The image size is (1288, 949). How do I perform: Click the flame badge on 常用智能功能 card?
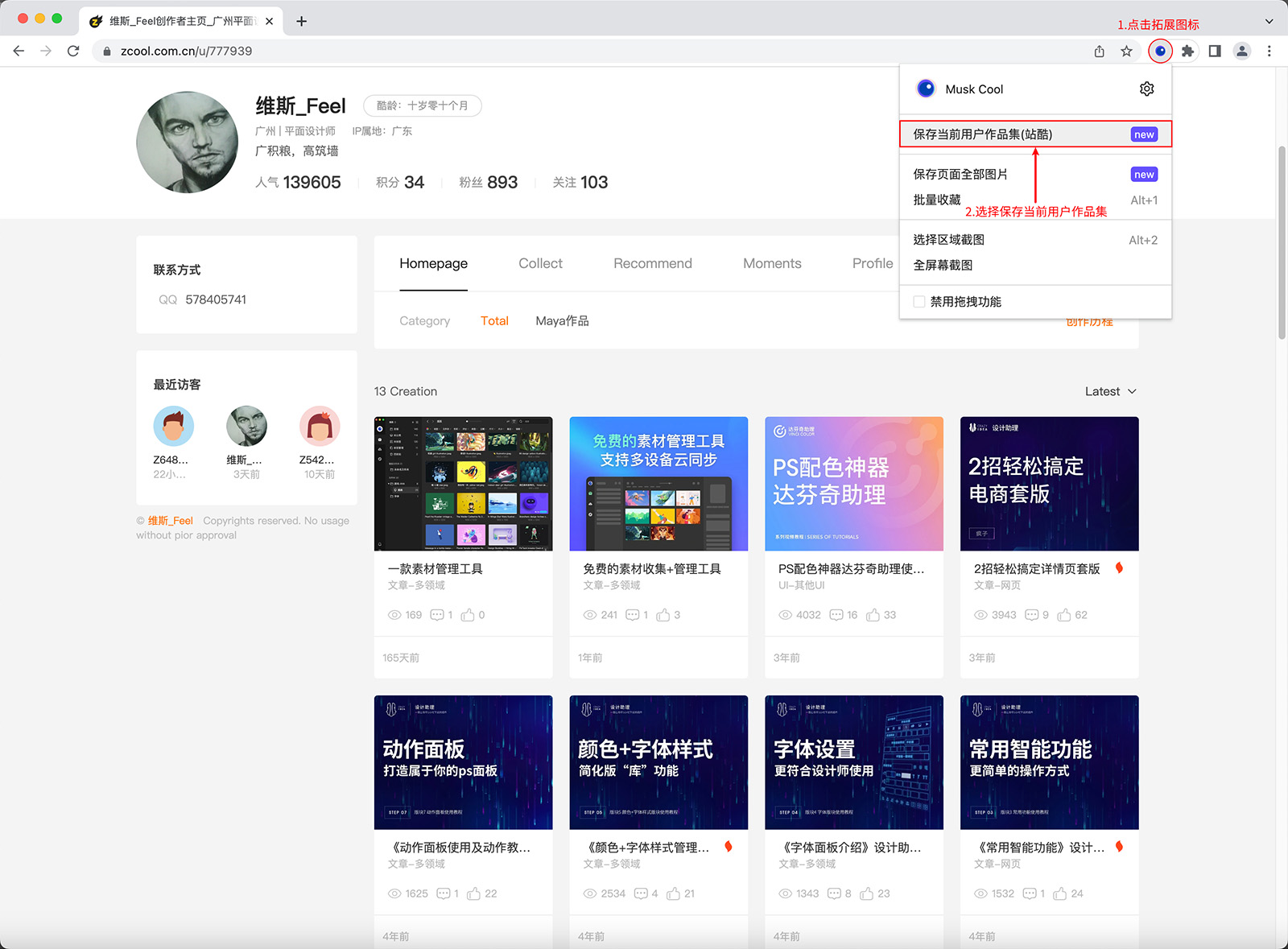[1119, 846]
